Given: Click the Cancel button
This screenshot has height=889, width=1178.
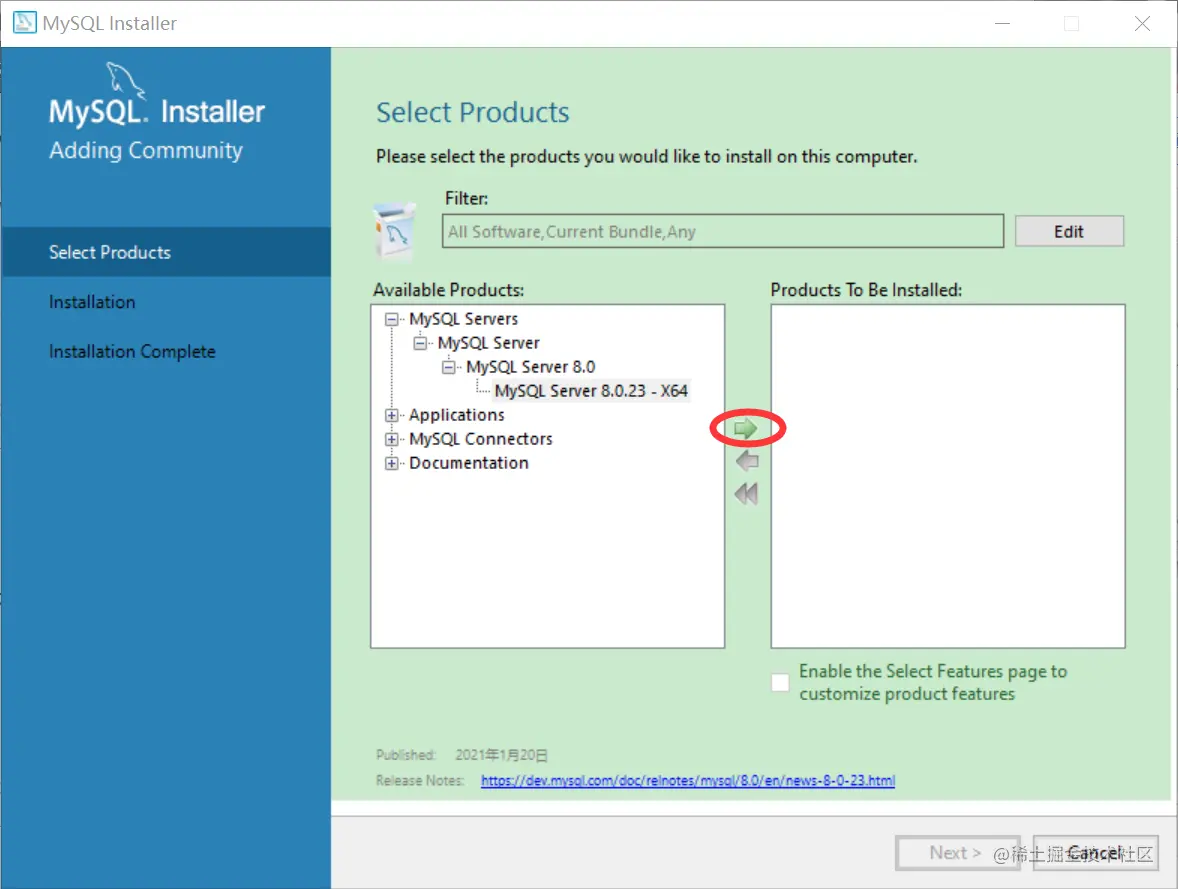Looking at the screenshot, I should pos(1095,853).
